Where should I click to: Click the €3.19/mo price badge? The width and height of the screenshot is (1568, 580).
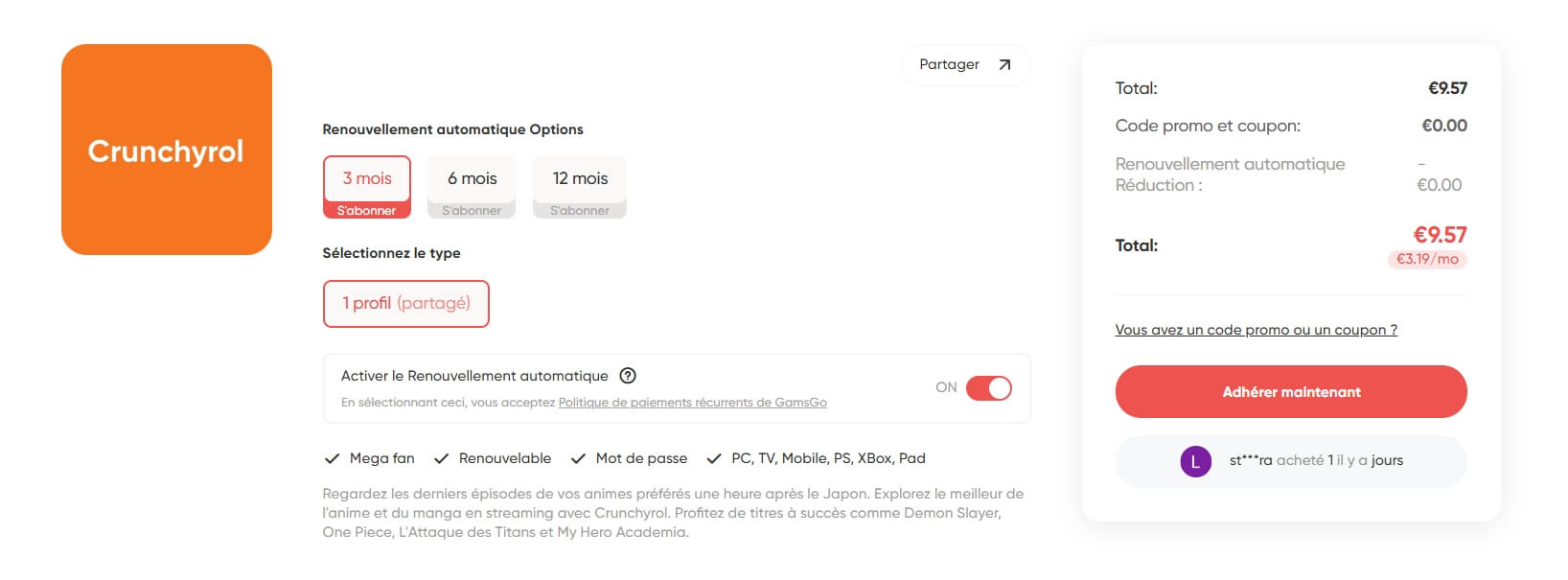tap(1427, 259)
